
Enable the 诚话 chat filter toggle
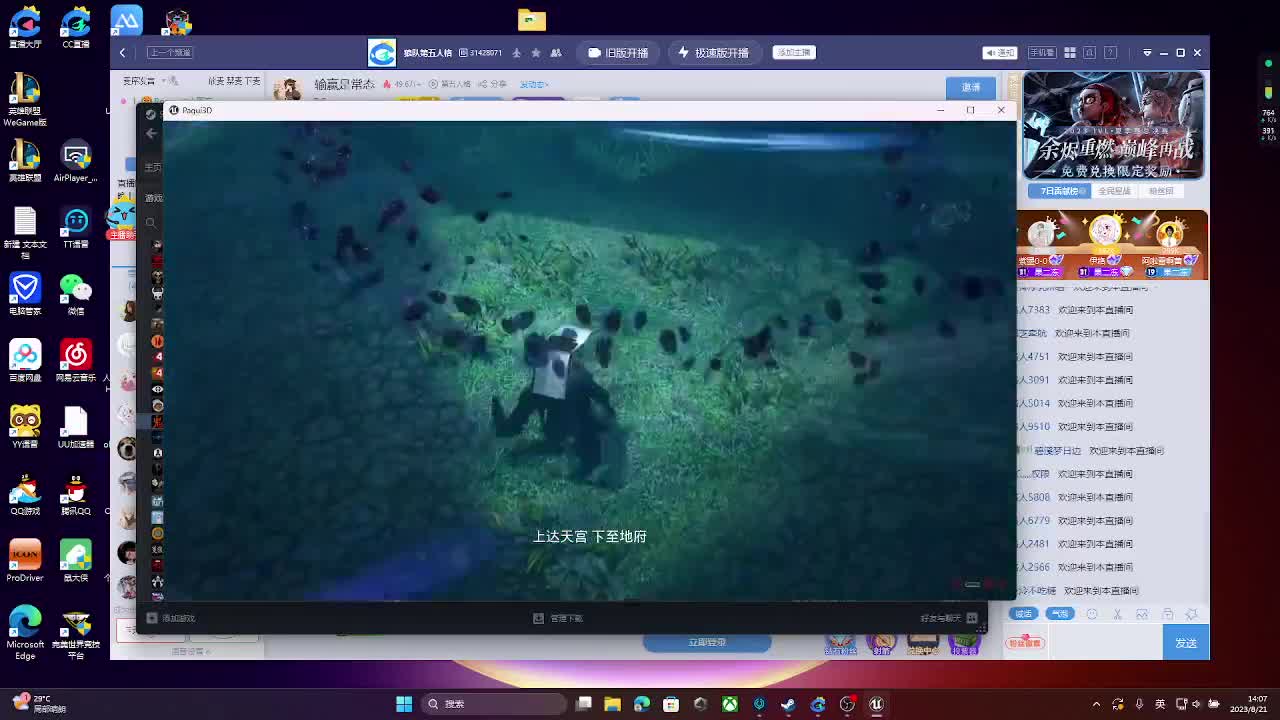(x=1023, y=614)
